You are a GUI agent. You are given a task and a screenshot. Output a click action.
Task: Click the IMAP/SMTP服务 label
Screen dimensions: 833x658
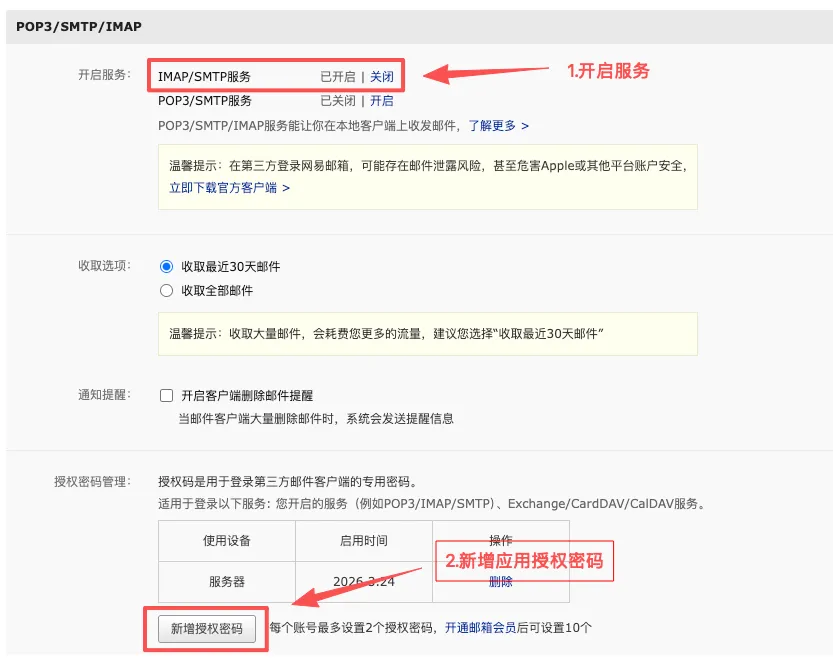pos(204,76)
